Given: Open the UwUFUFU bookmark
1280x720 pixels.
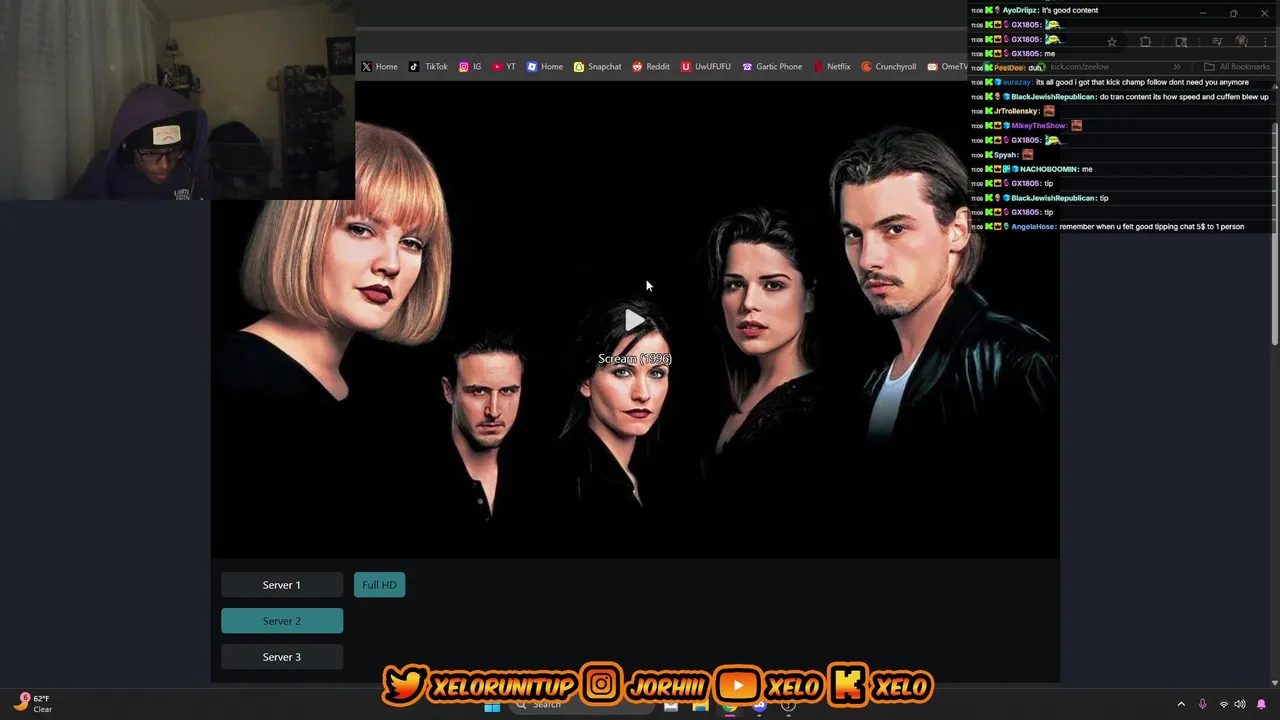Looking at the screenshot, I should tap(706, 67).
